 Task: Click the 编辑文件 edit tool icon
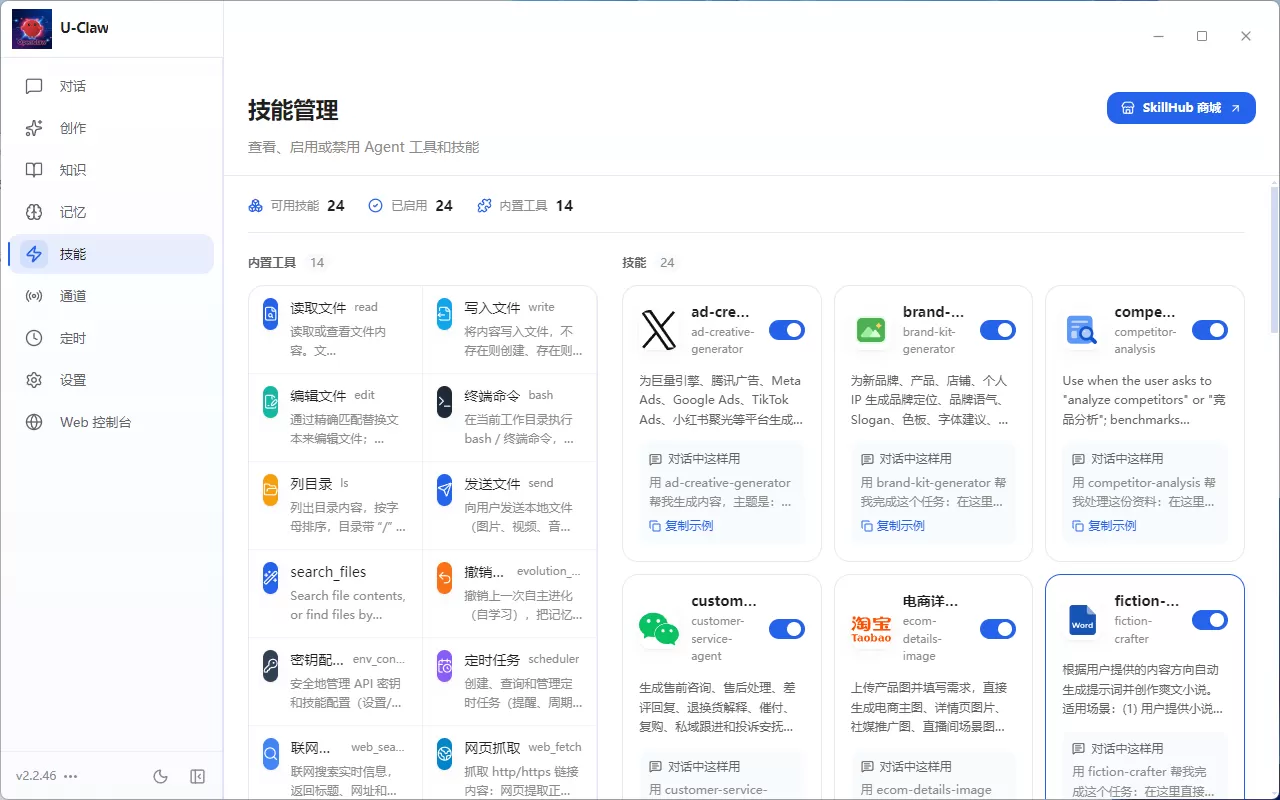(x=271, y=402)
